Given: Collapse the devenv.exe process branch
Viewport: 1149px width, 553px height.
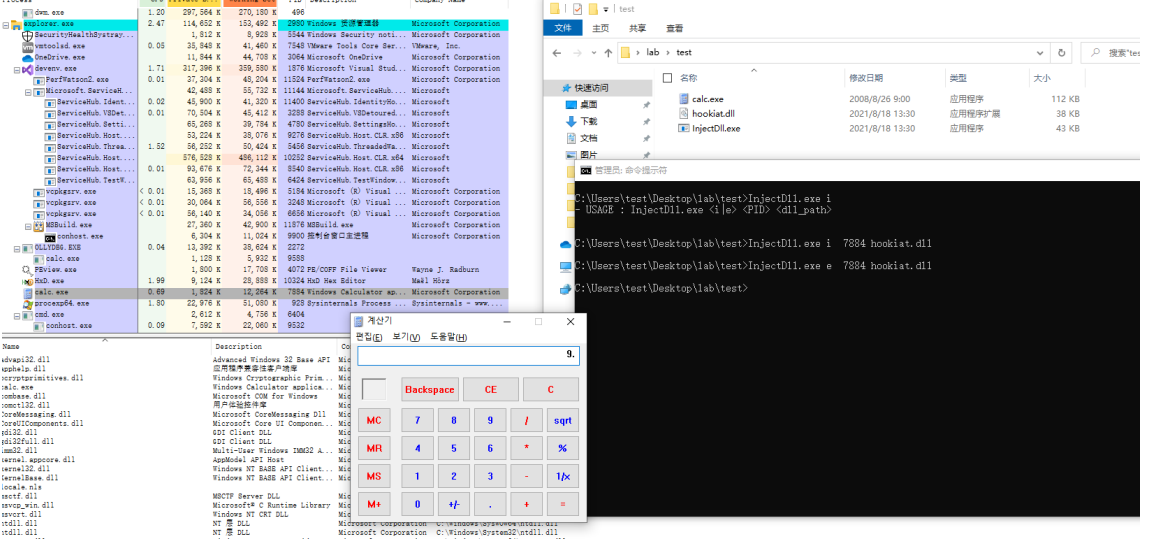Looking at the screenshot, I should click(x=18, y=69).
